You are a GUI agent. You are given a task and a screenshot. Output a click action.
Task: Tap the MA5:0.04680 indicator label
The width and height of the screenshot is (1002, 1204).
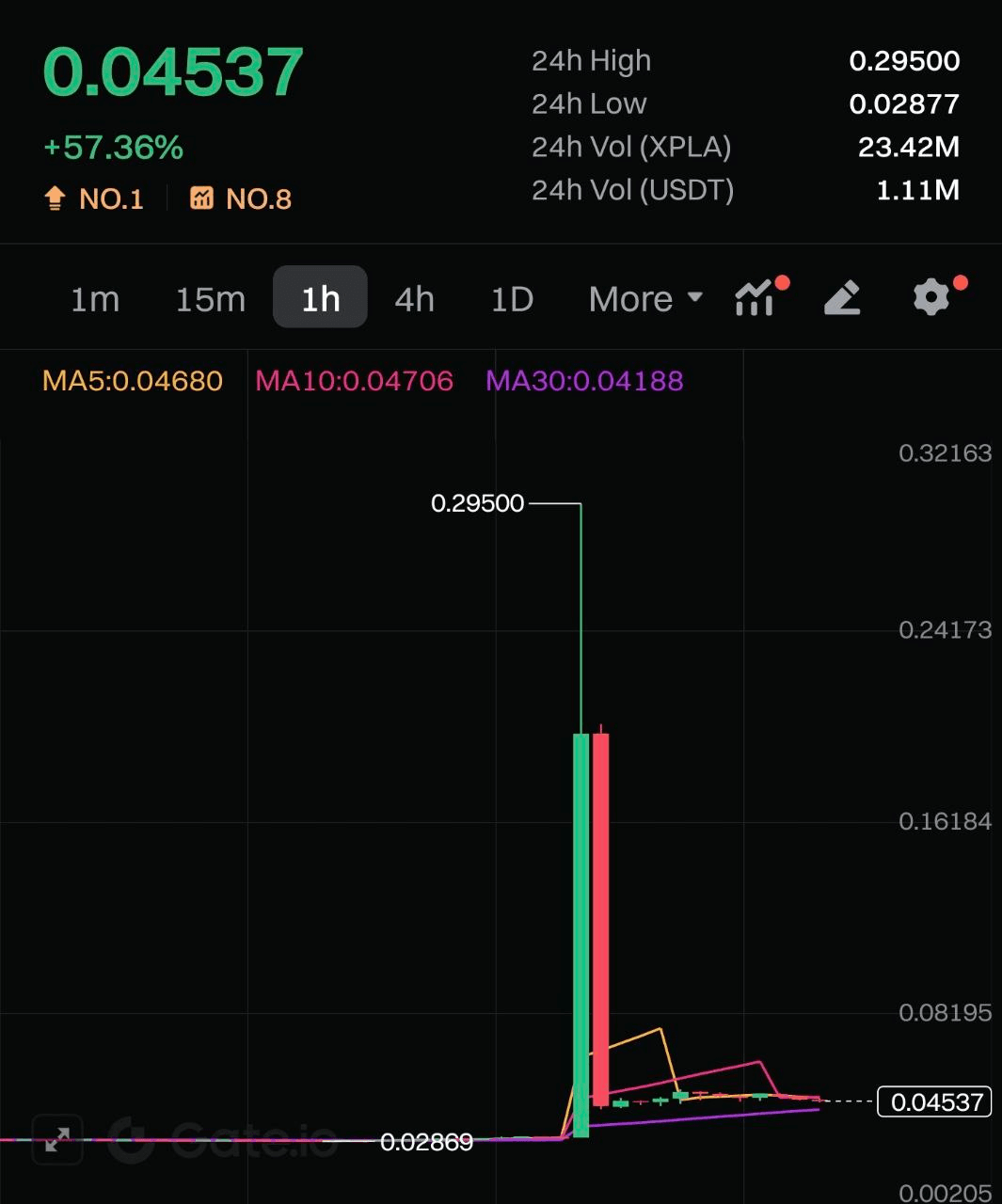133,381
